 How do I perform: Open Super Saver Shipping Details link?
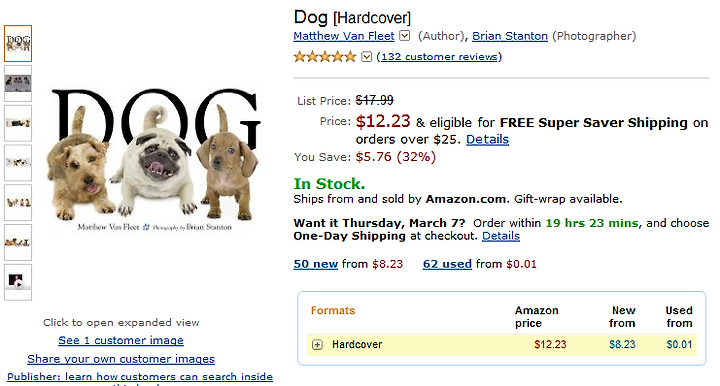pyautogui.click(x=487, y=140)
